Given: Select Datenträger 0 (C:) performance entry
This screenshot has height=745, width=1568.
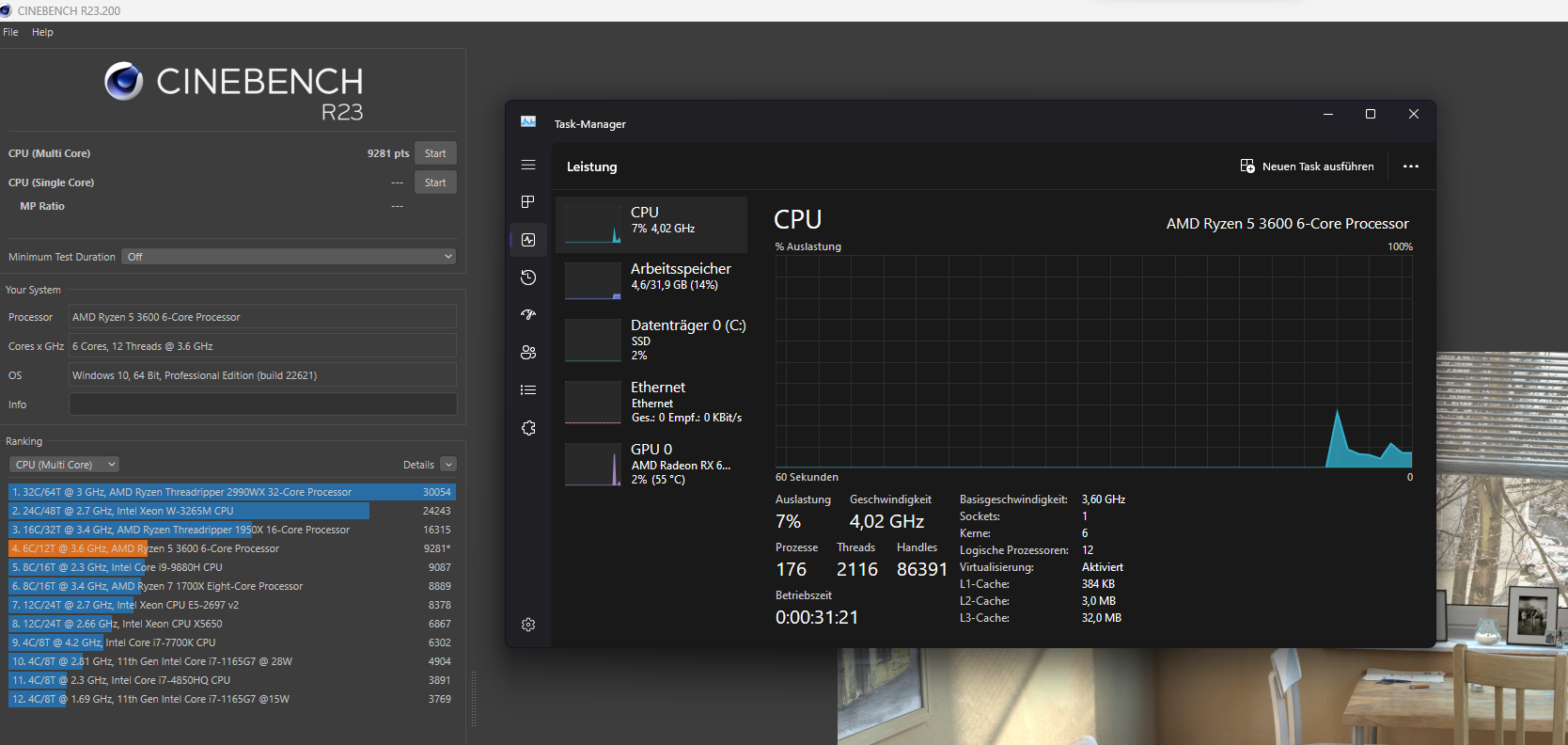Looking at the screenshot, I should (651, 341).
